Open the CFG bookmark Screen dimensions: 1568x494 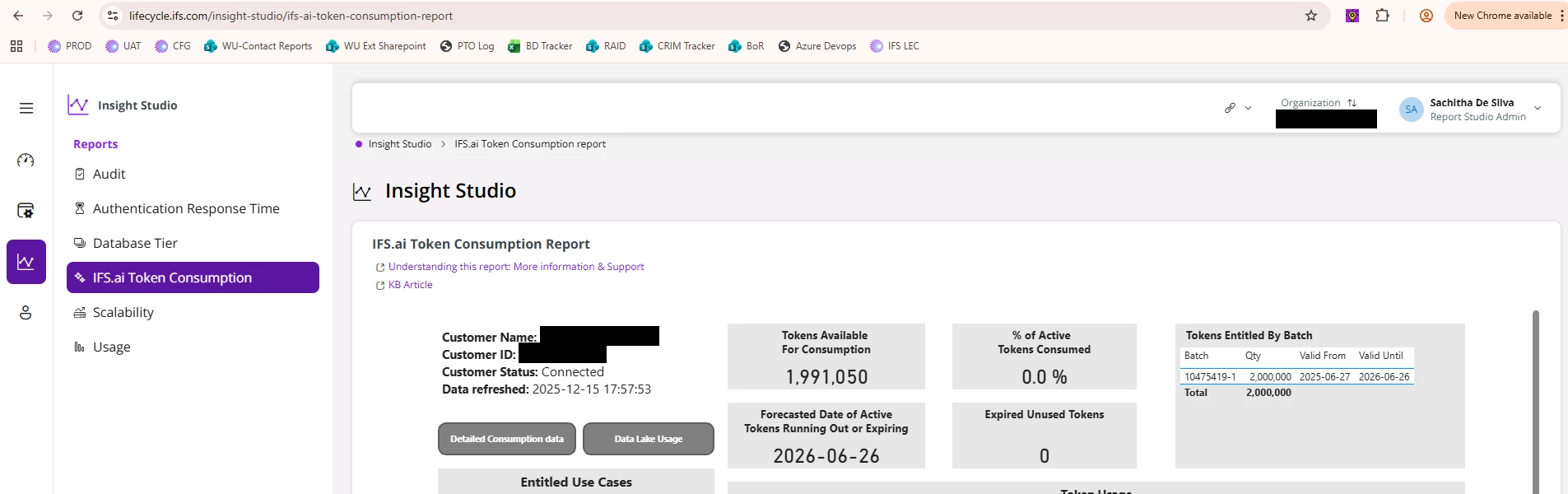point(173,46)
